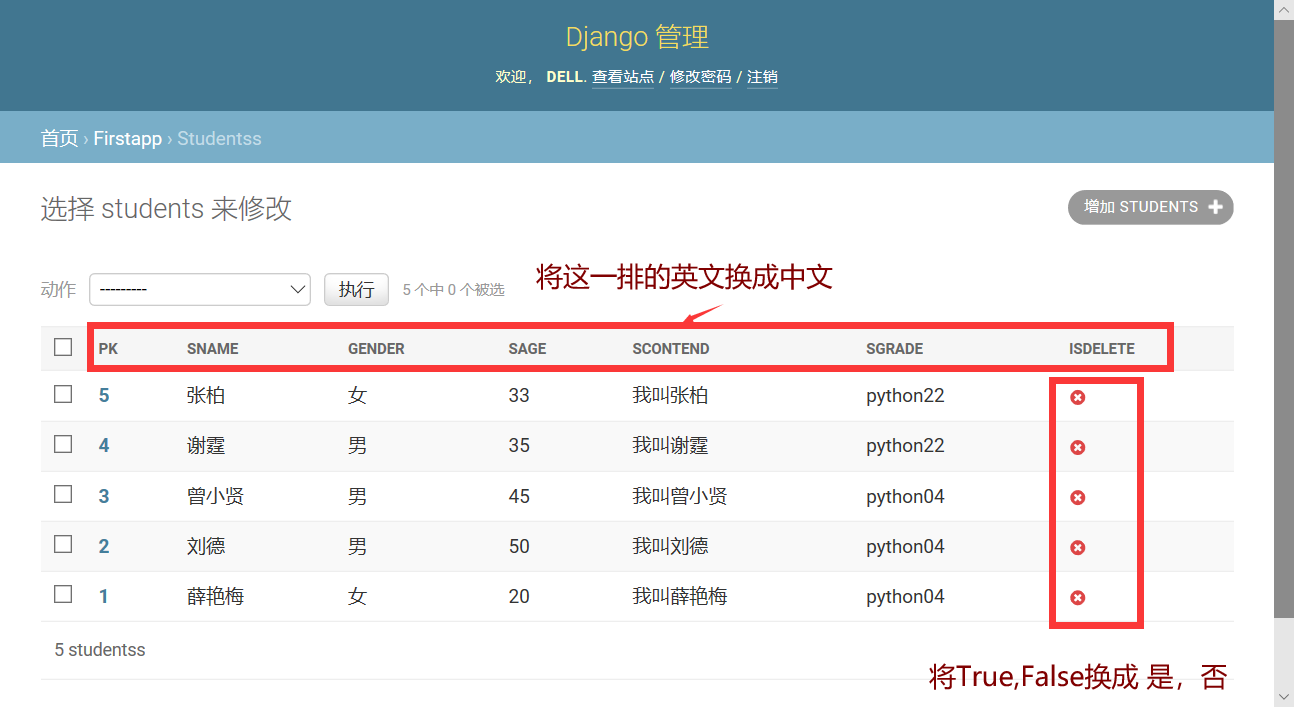Open the 动作 action dropdown

(200, 289)
